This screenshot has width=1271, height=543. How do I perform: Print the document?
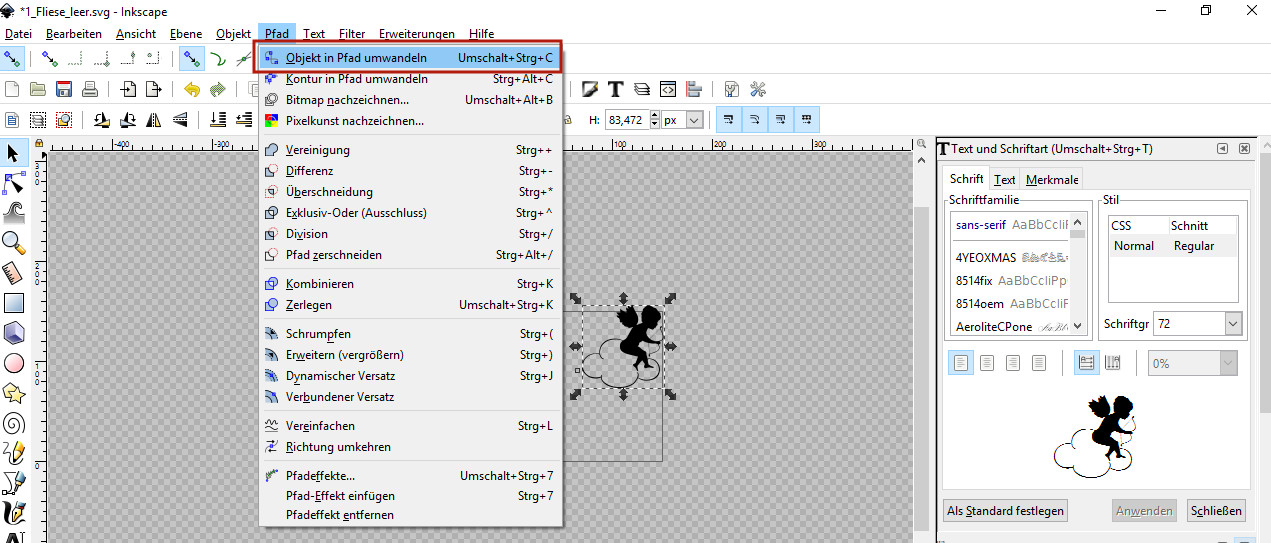(90, 89)
